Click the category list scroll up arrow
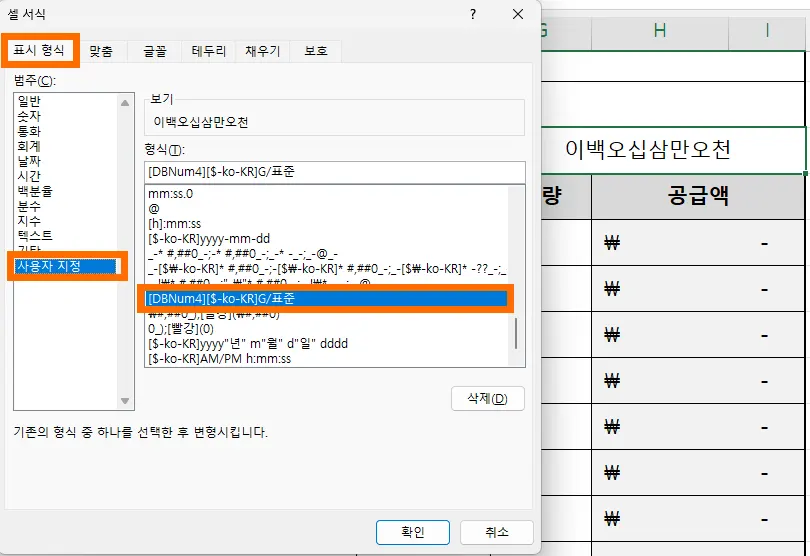Image resolution: width=810 pixels, height=556 pixels. (125, 103)
